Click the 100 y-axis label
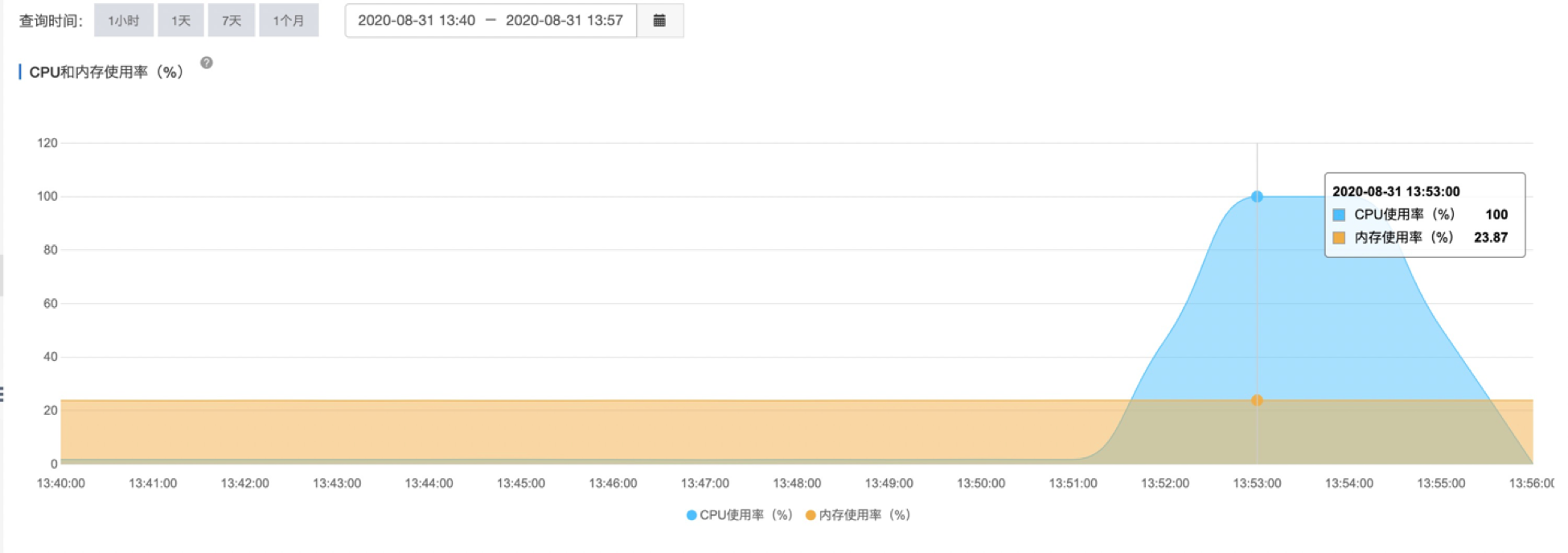 [x=47, y=197]
